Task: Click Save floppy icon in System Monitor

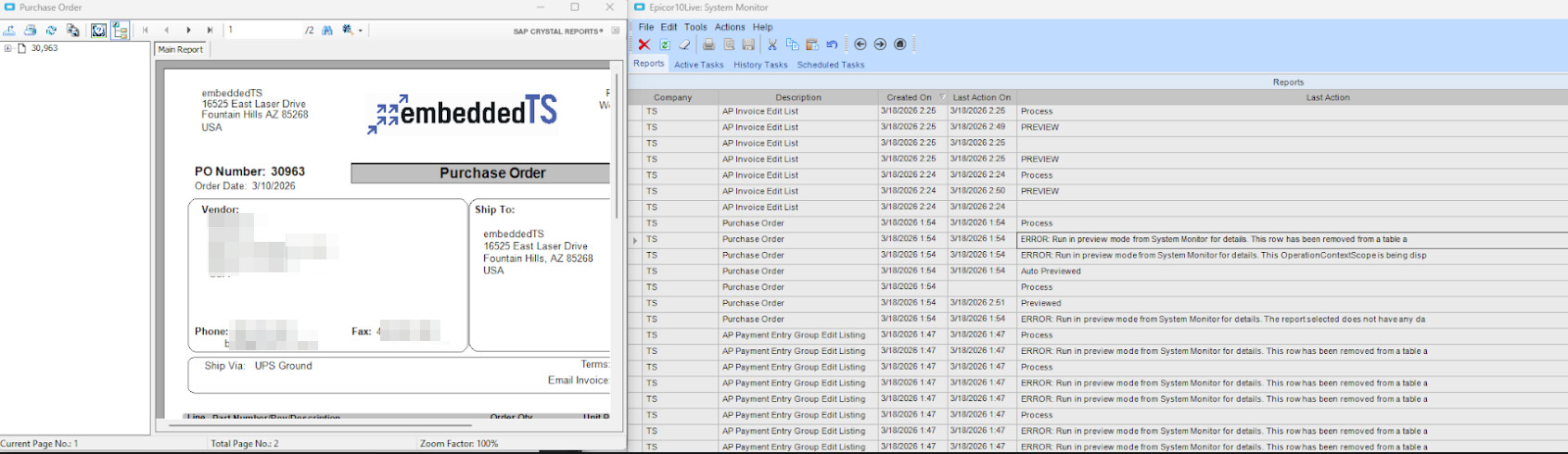Action: [x=748, y=44]
